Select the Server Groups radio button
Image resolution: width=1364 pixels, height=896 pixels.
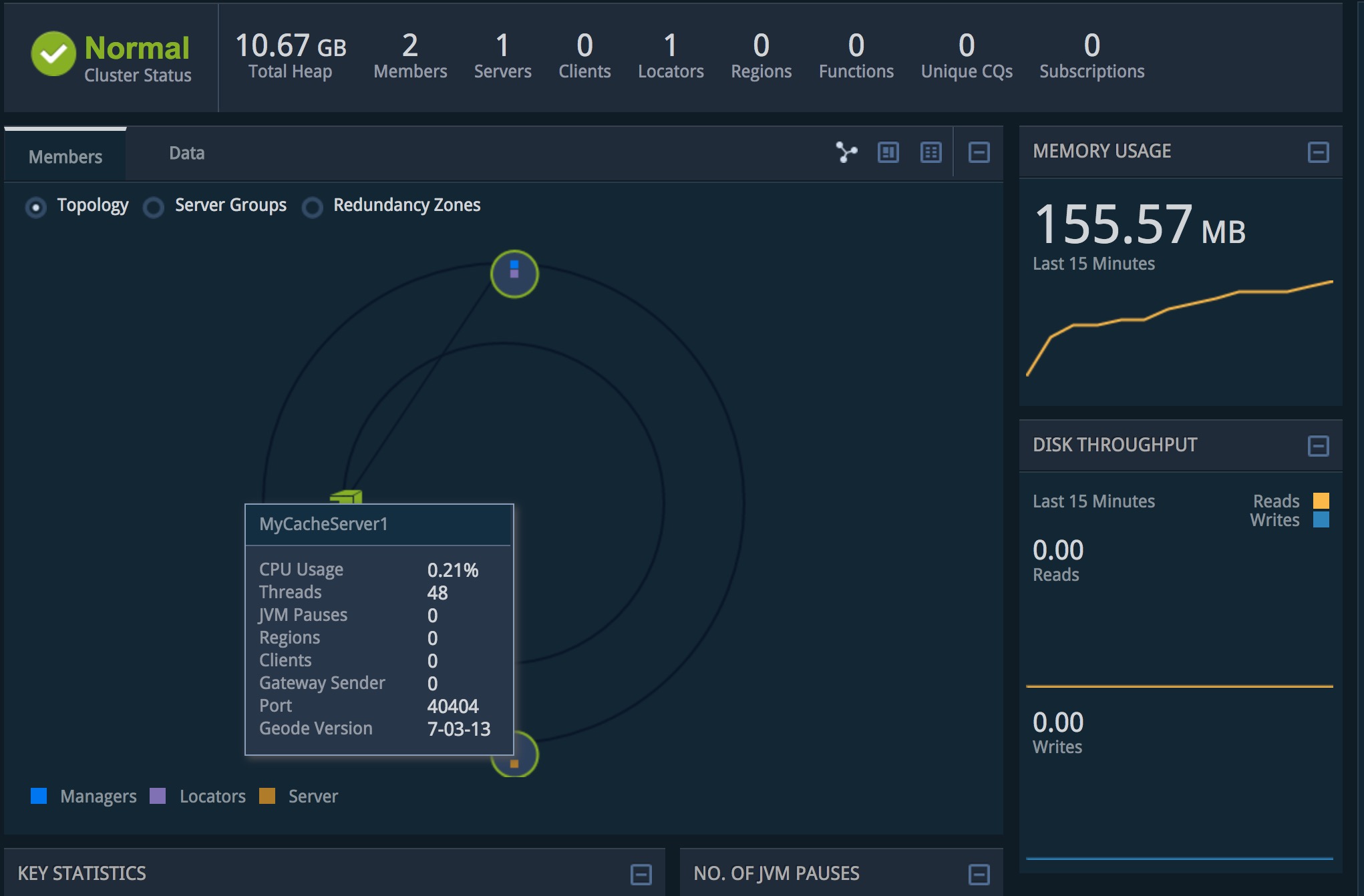(154, 207)
